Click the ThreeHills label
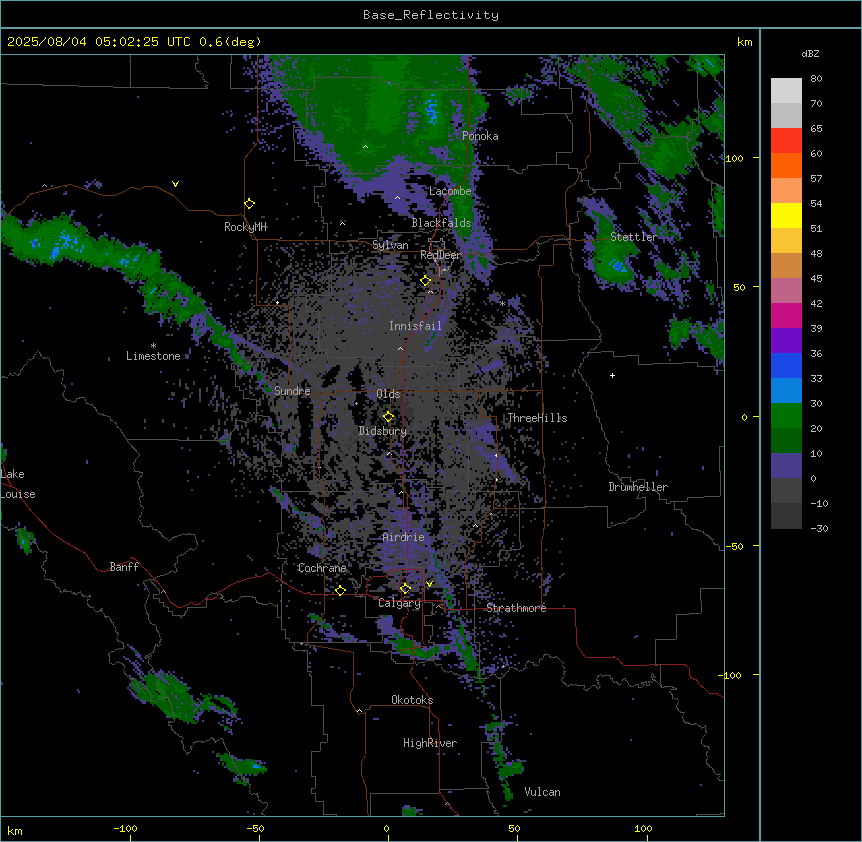This screenshot has height=842, width=862. (537, 418)
